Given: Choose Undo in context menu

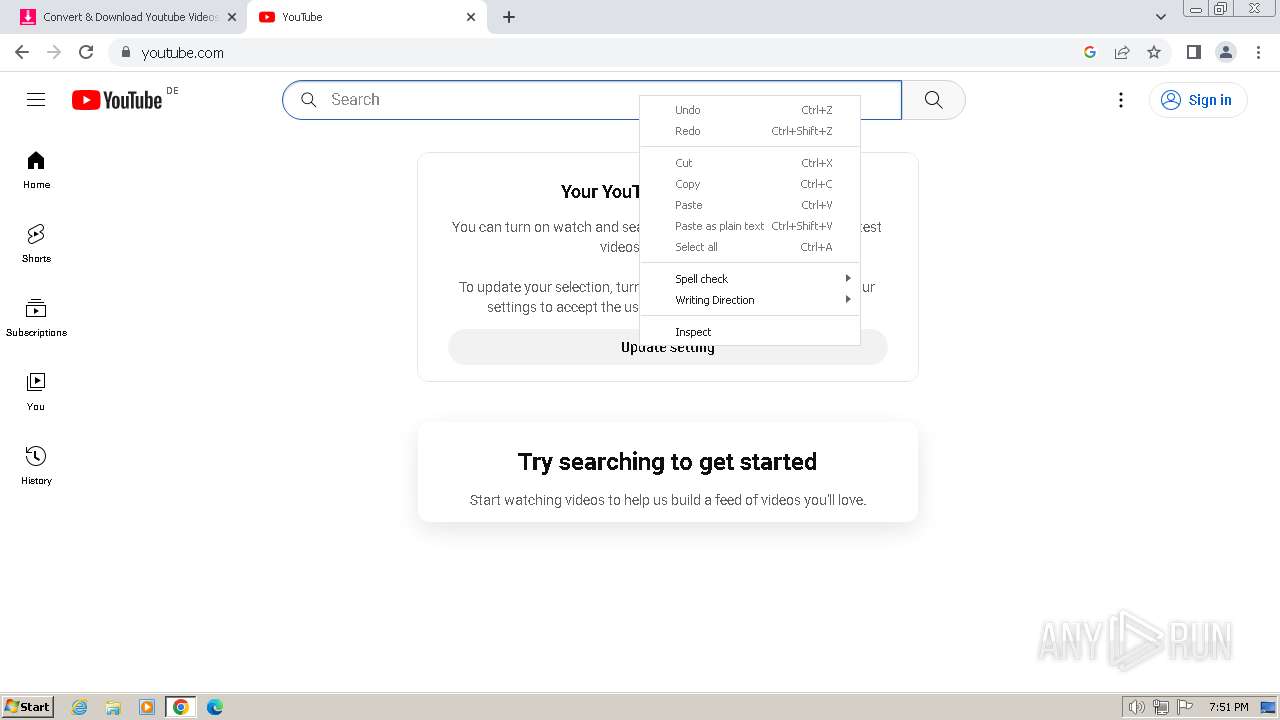Looking at the screenshot, I should [750, 110].
